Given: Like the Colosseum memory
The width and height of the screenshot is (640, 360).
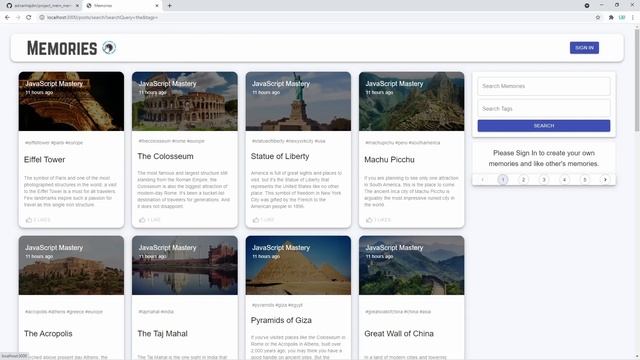Looking at the screenshot, I should click(x=150, y=220).
